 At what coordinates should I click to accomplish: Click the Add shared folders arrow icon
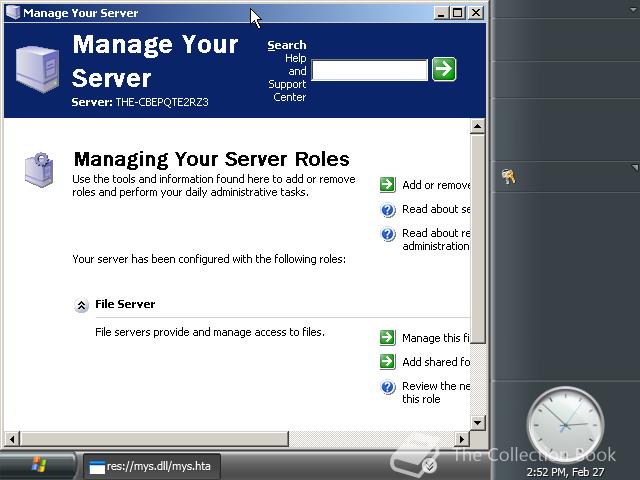pos(387,362)
